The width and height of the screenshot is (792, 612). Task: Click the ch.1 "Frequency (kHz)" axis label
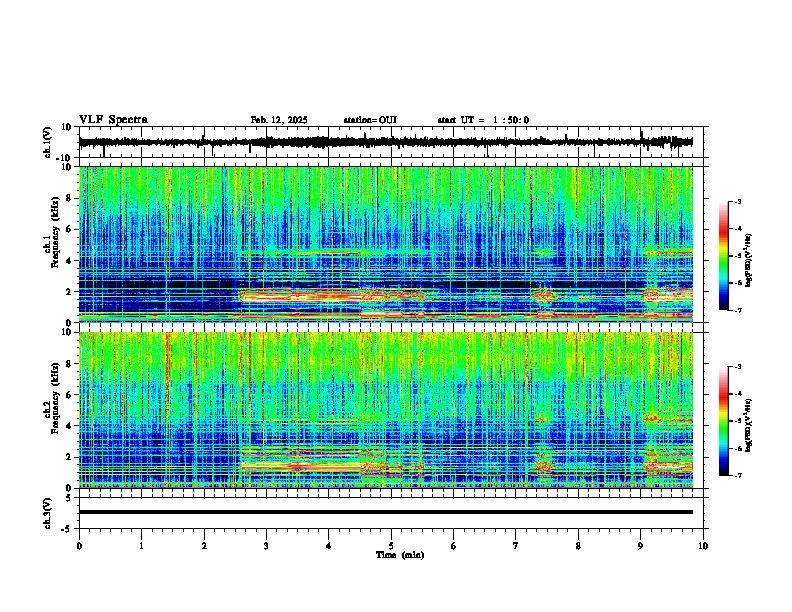point(56,232)
